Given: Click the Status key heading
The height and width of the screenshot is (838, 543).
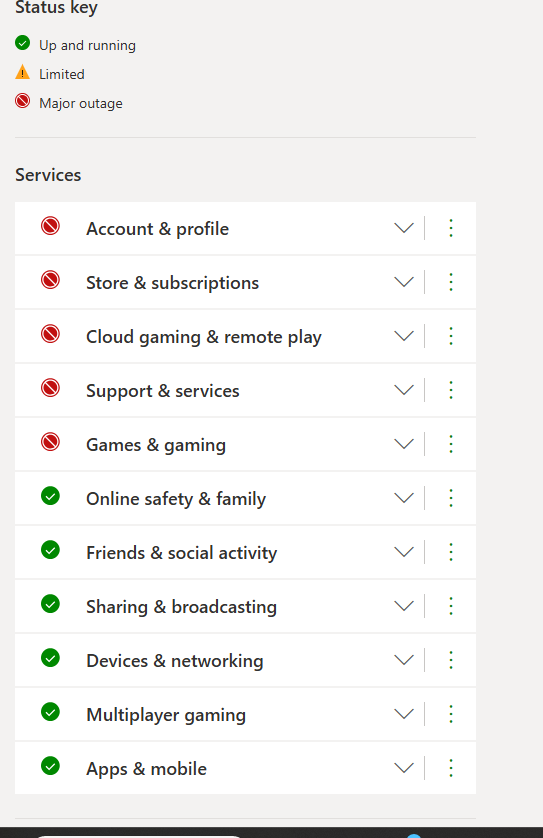Looking at the screenshot, I should click(57, 8).
